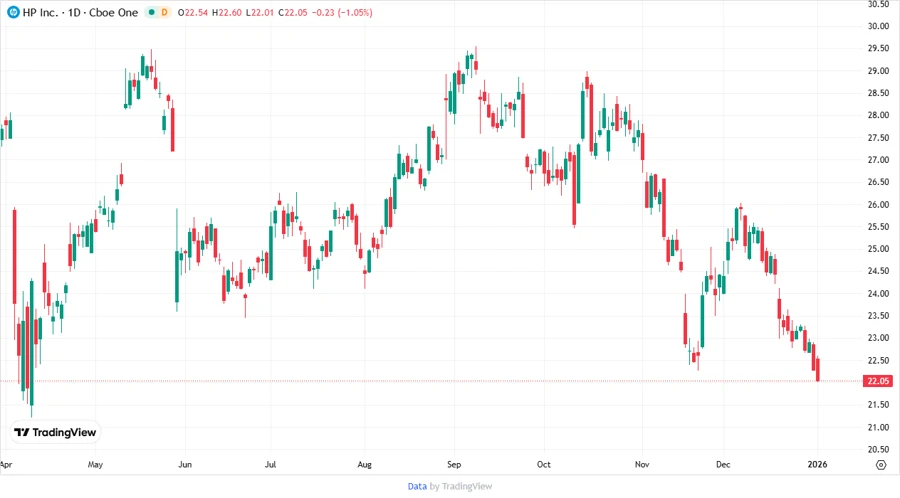
Task: Click the green market status dot
Action: [152, 12]
